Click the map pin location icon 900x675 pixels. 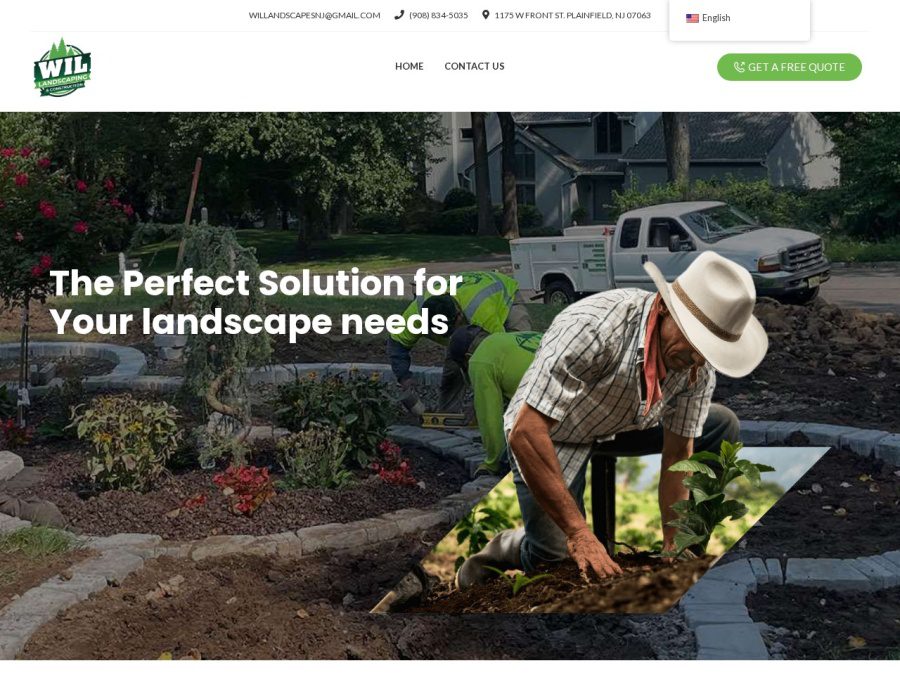[486, 15]
